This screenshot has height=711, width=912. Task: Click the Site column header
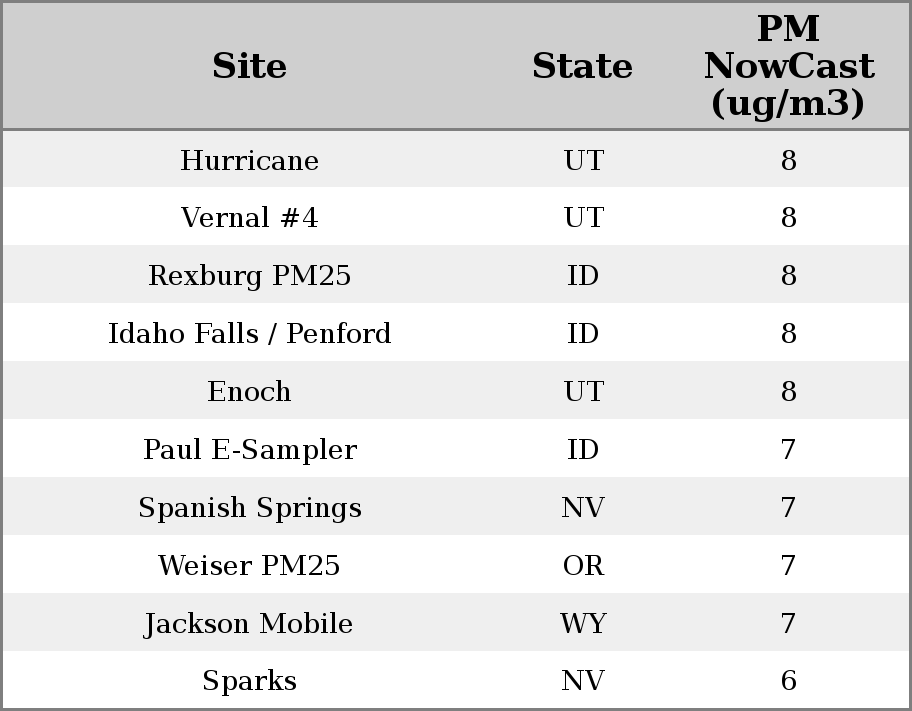(x=249, y=66)
